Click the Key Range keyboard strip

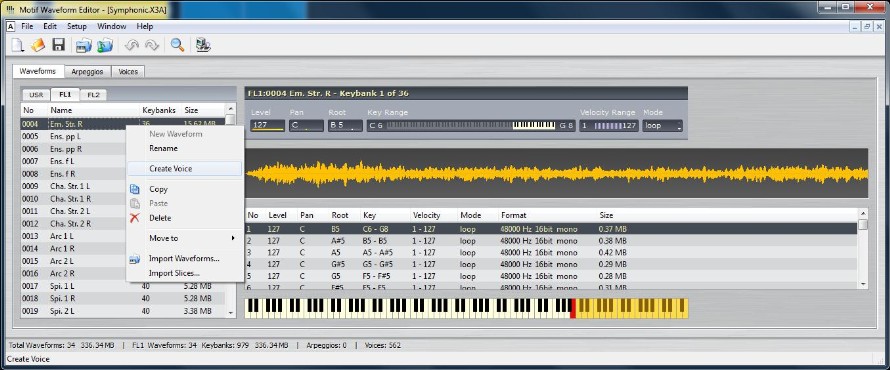471,125
